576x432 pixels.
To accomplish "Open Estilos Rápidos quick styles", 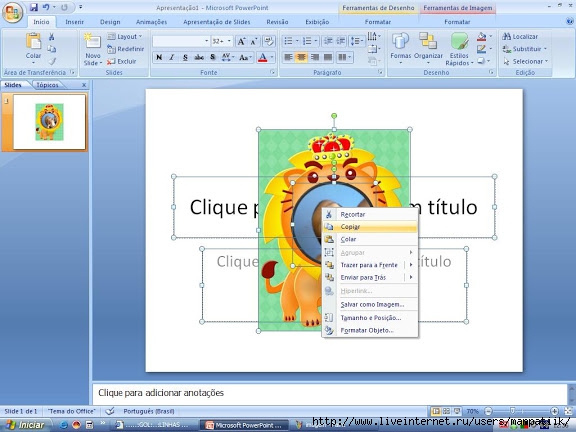I will tap(459, 48).
